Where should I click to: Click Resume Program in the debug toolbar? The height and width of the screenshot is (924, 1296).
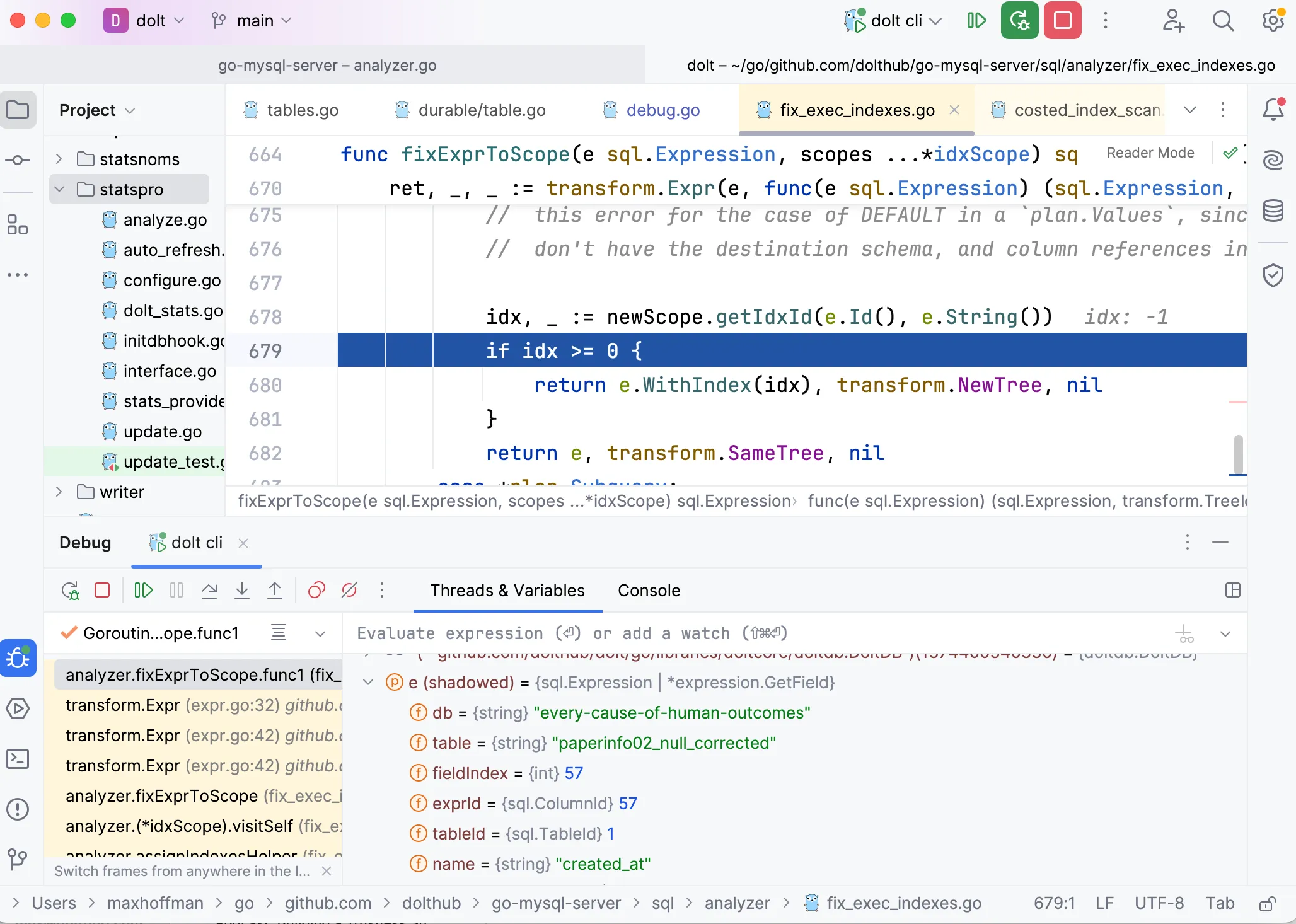pyautogui.click(x=143, y=591)
